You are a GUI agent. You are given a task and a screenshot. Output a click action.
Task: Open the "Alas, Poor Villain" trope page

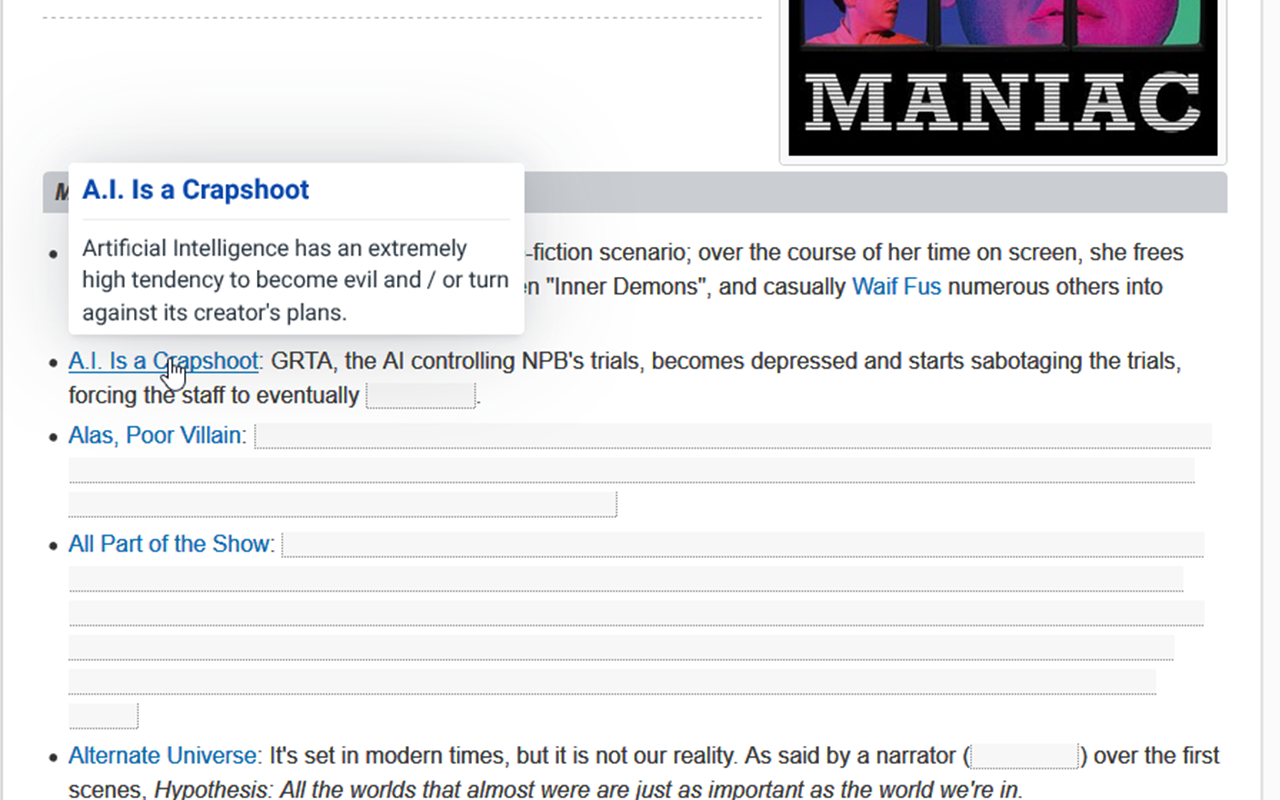tap(155, 435)
